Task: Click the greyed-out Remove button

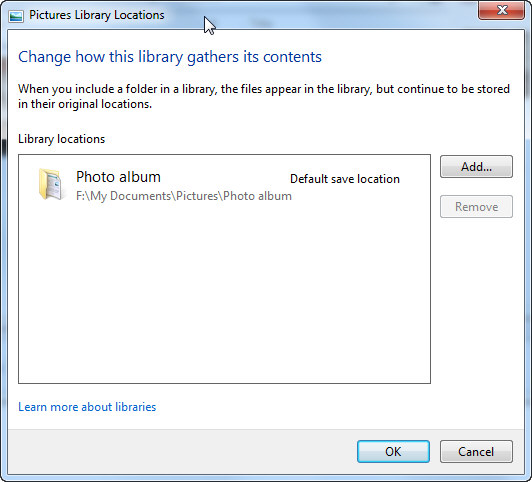Action: tap(476, 207)
